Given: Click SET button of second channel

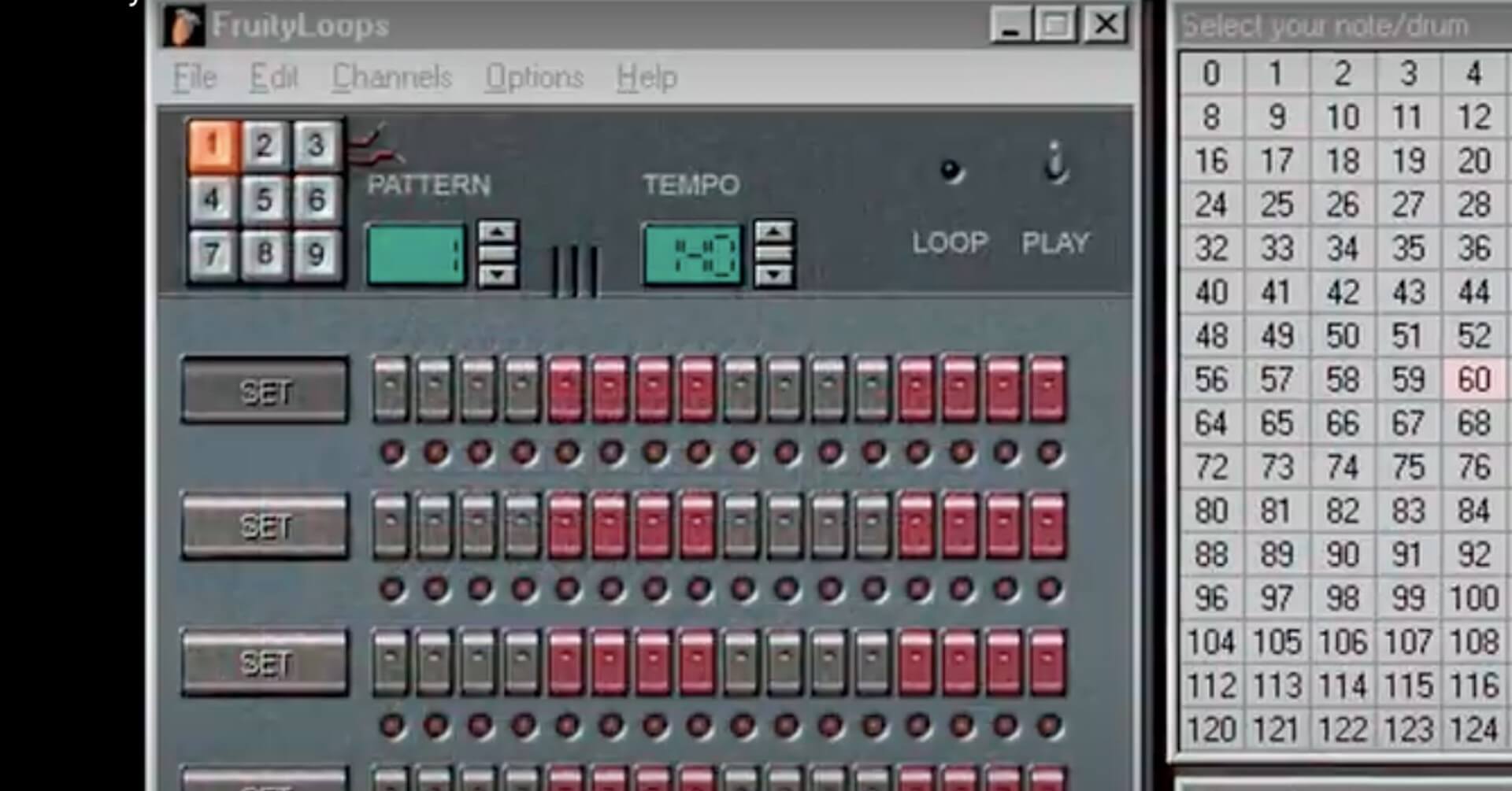Looking at the screenshot, I should click(x=265, y=526).
